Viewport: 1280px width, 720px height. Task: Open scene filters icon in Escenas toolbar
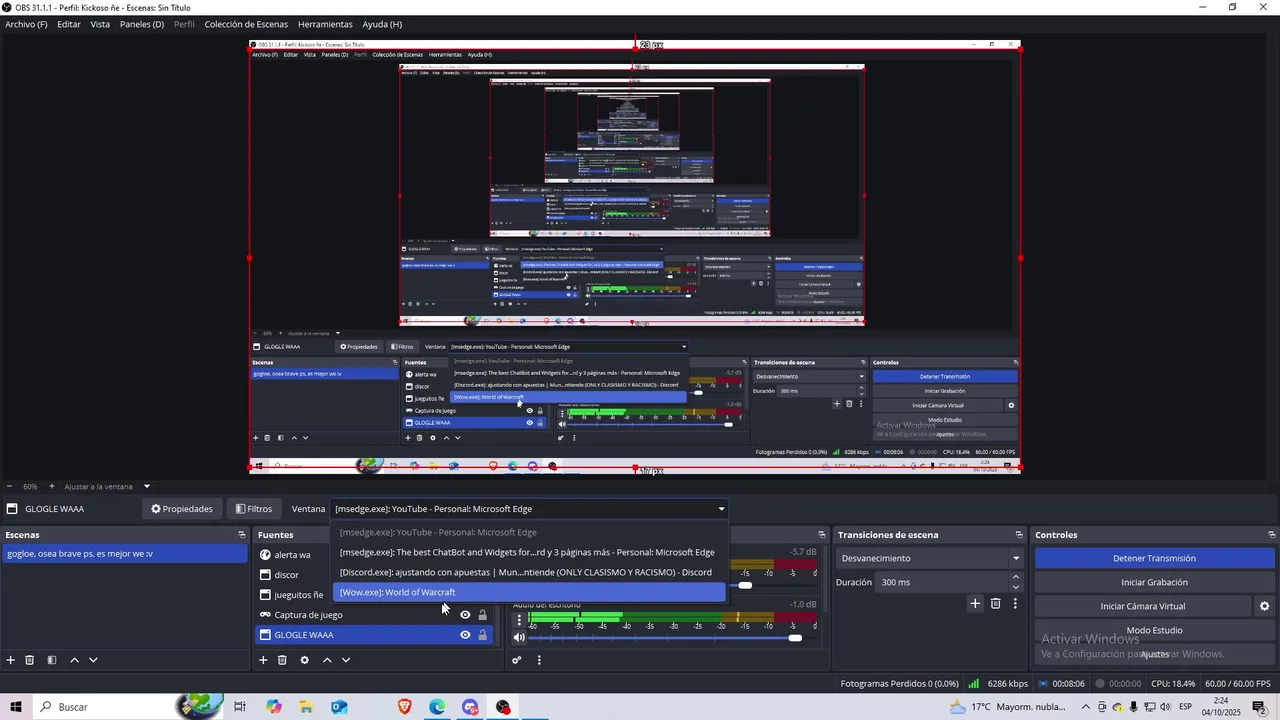[52, 660]
